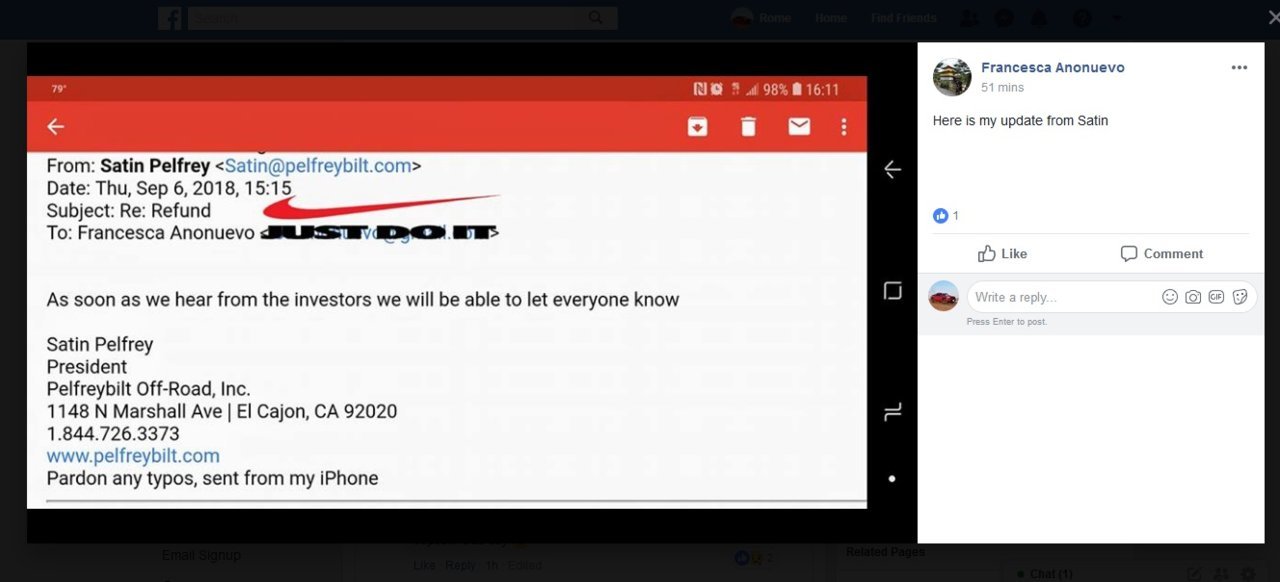This screenshot has width=1280, height=582.
Task: Like Francesca's post
Action: pyautogui.click(x=1003, y=254)
